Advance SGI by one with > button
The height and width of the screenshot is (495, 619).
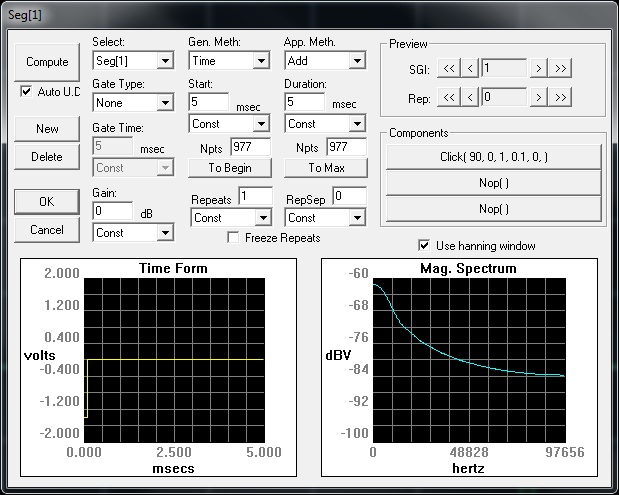(x=539, y=68)
